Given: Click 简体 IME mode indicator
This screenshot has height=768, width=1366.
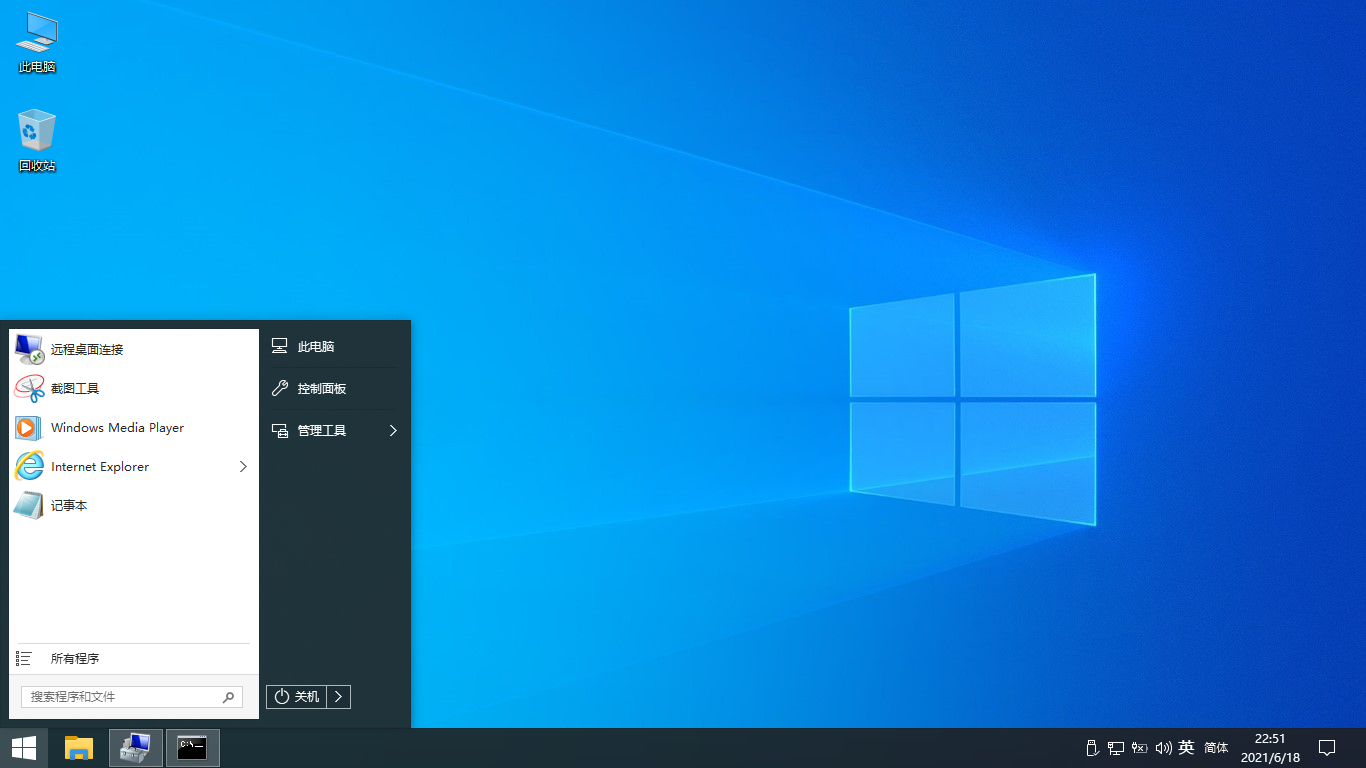Looking at the screenshot, I should point(1216,747).
